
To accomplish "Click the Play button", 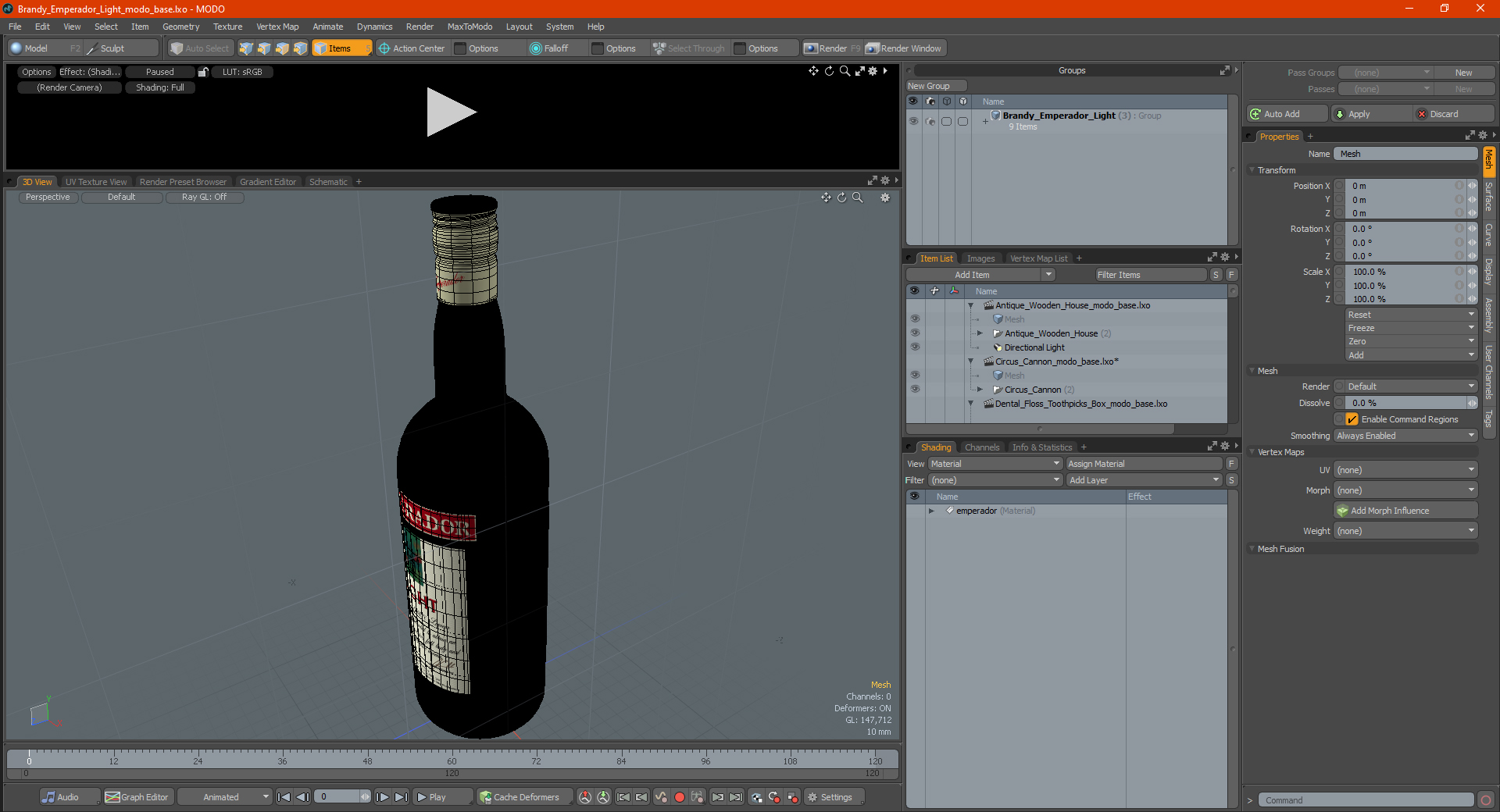I will (x=441, y=797).
